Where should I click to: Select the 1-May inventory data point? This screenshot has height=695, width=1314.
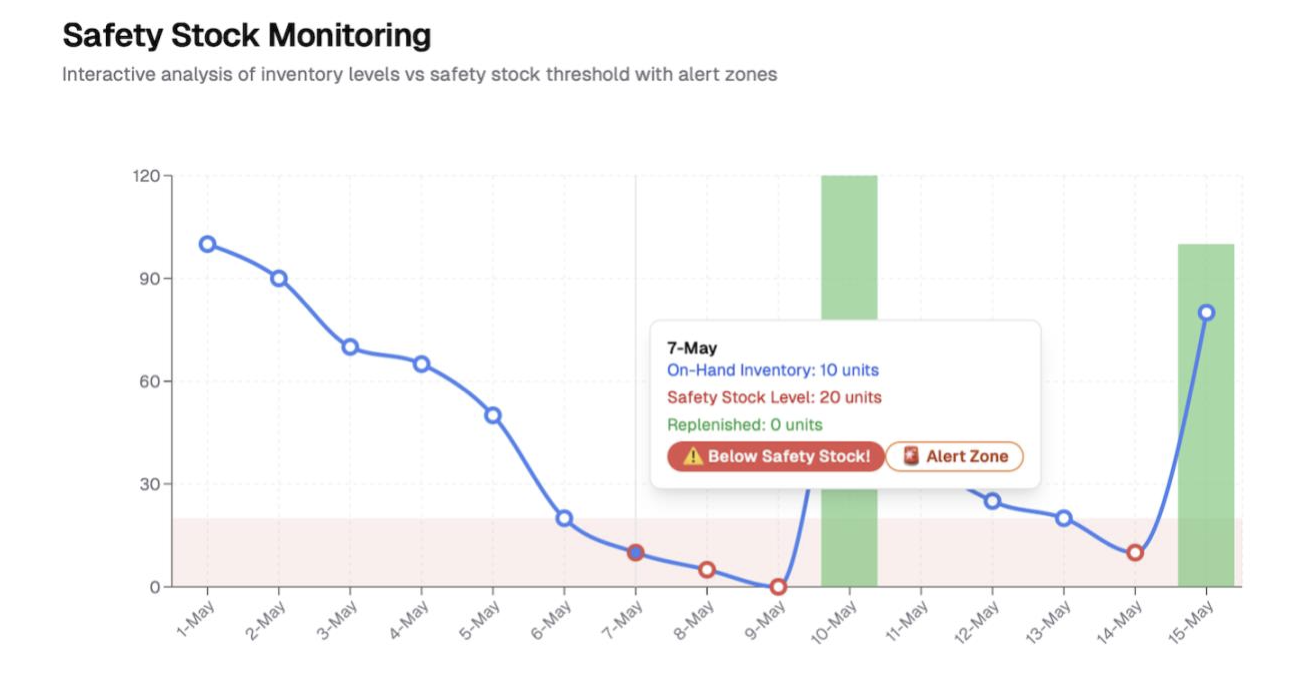click(x=207, y=244)
